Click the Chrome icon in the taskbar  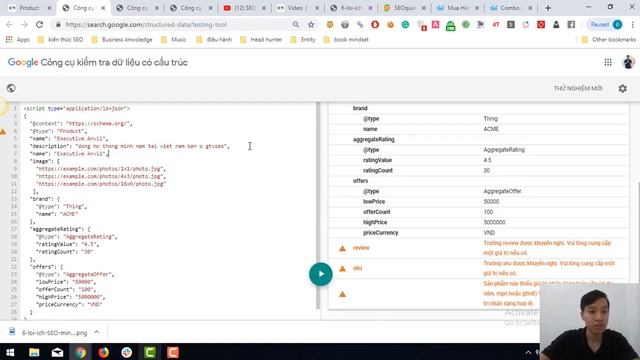pos(80,352)
